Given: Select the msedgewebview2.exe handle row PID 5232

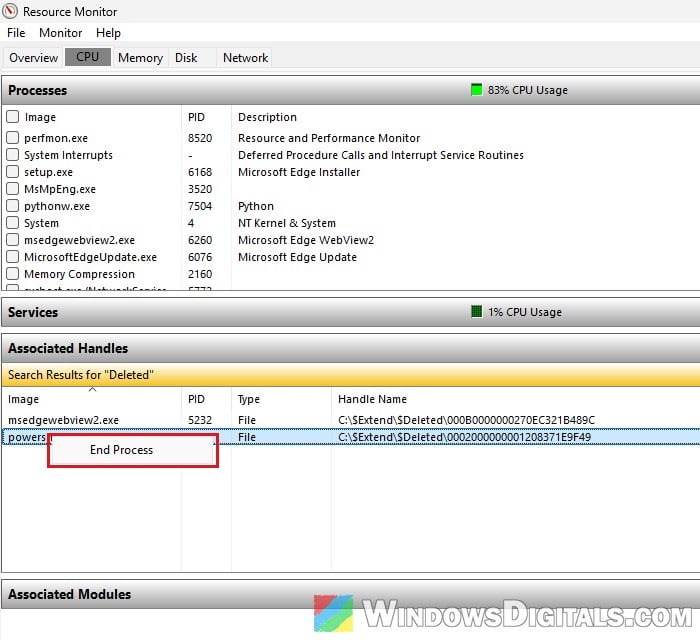Looking at the screenshot, I should click(x=350, y=420).
